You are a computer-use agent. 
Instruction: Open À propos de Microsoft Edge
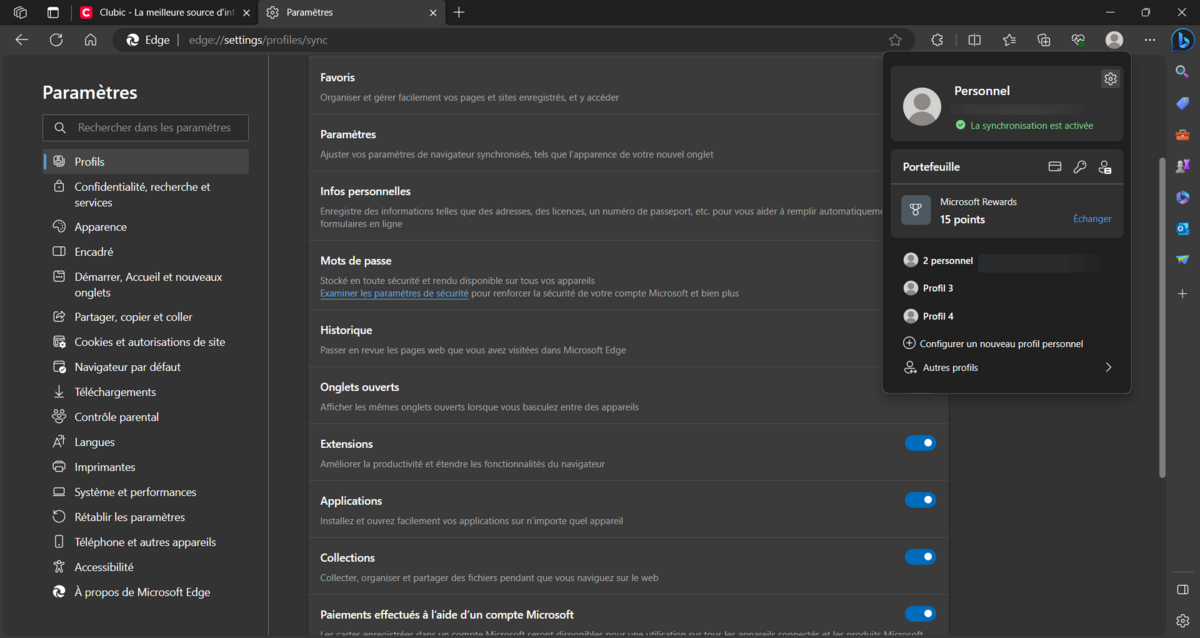coord(146,592)
